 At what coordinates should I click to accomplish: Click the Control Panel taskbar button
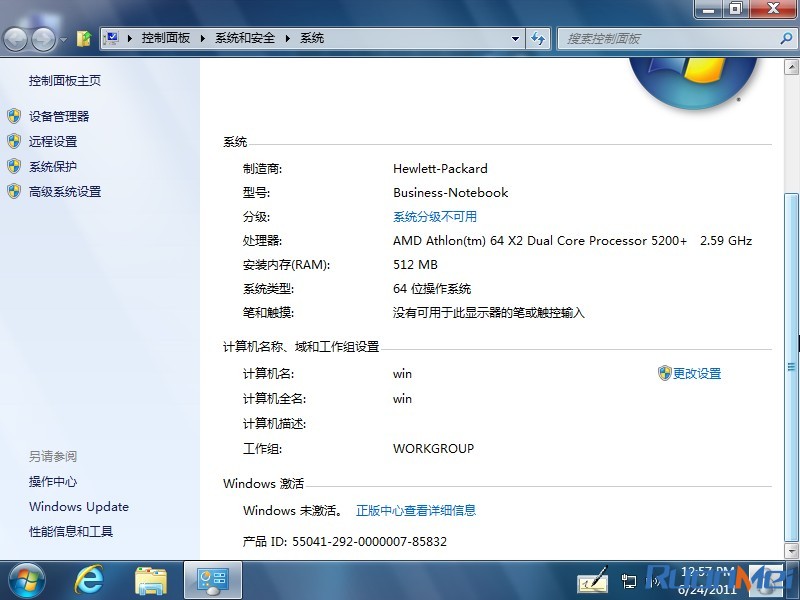click(213, 581)
